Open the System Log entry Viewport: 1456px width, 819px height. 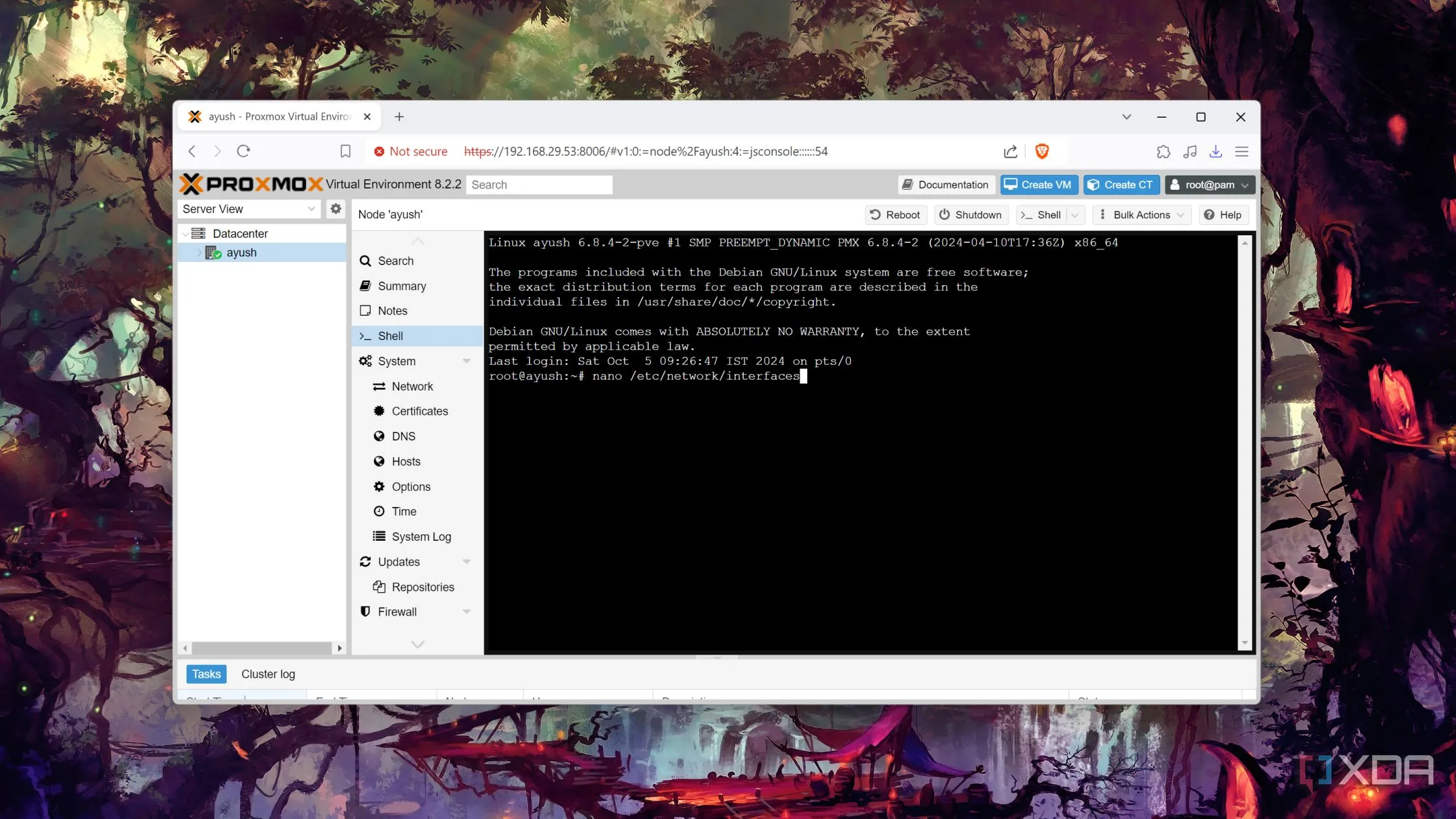click(417, 537)
